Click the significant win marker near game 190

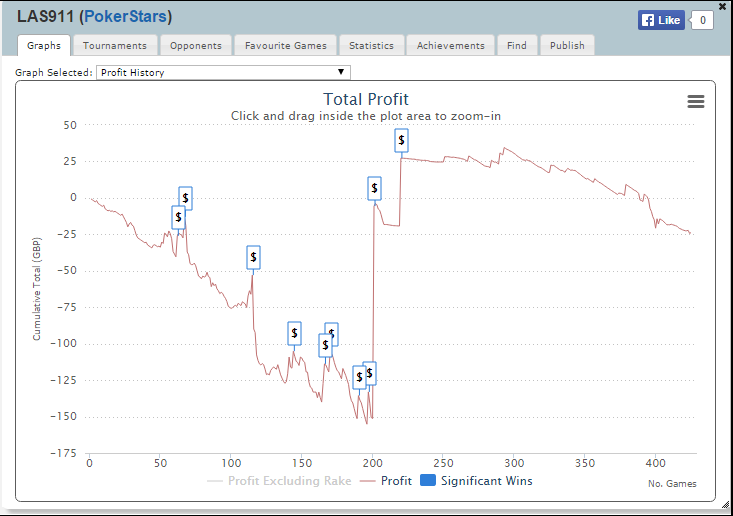click(x=359, y=377)
